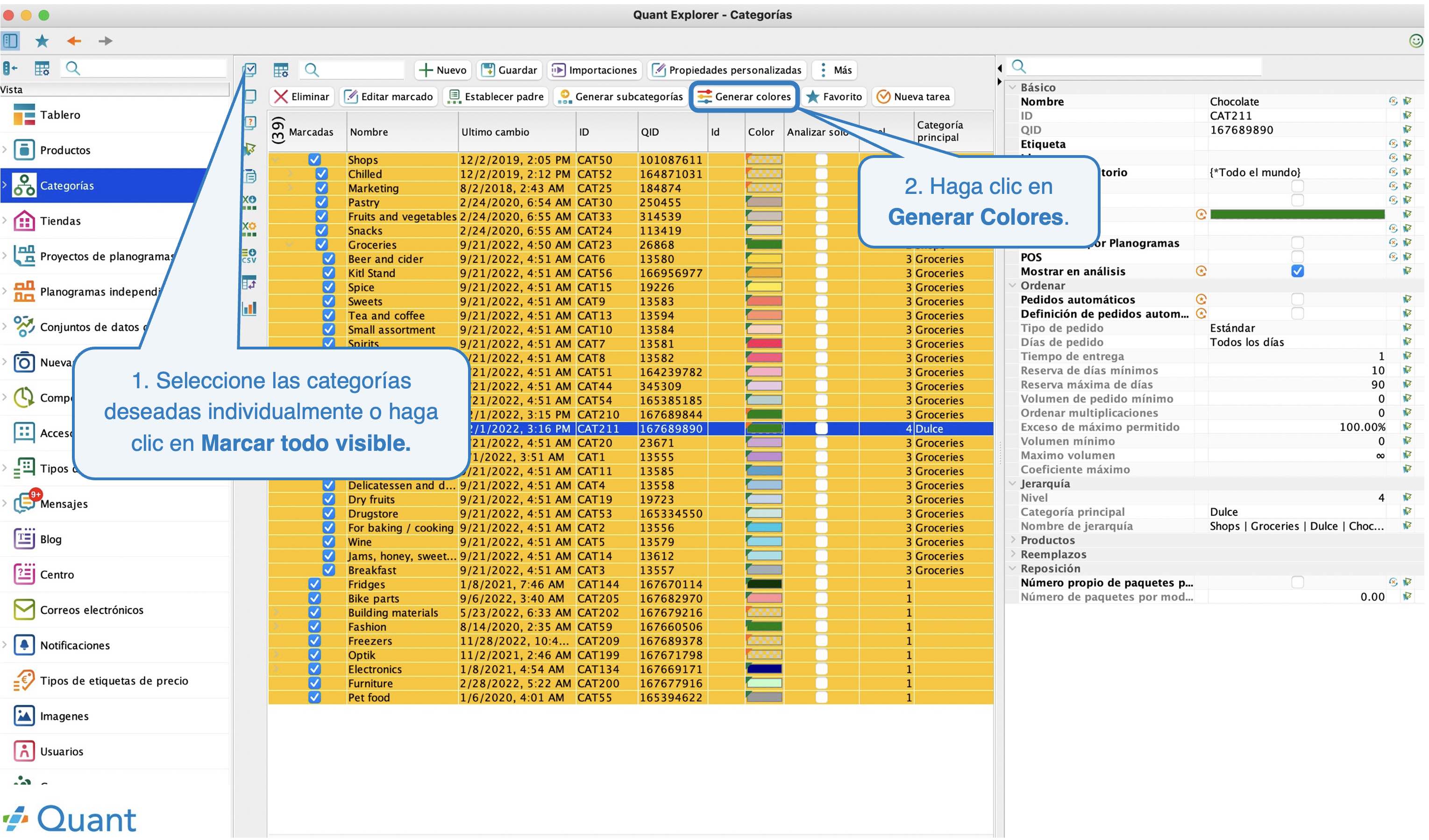Open Tiendas store icon in sidebar

[x=24, y=221]
